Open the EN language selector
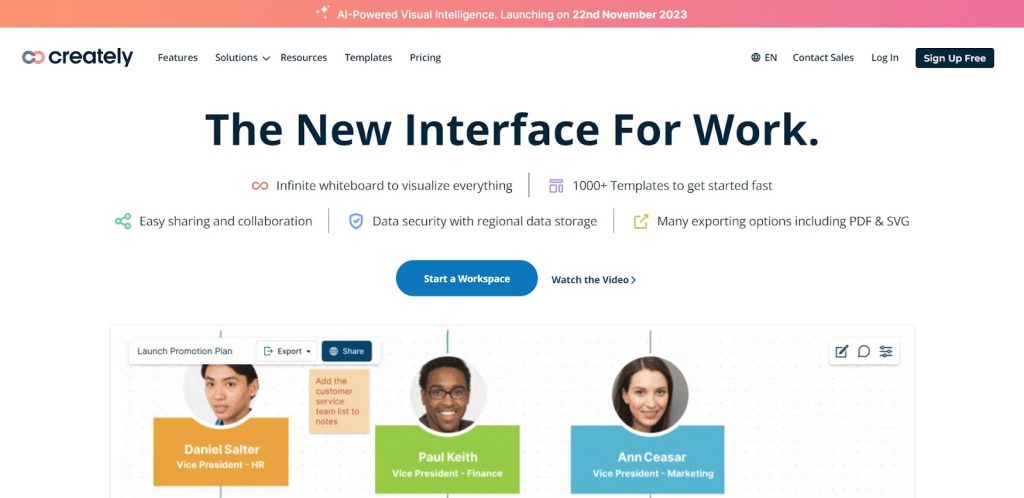Screen dimensions: 1024x498 pyautogui.click(x=764, y=58)
